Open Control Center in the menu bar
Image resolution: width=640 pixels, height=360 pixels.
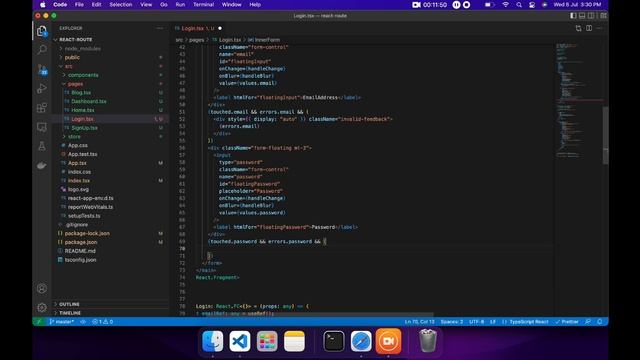532,4
